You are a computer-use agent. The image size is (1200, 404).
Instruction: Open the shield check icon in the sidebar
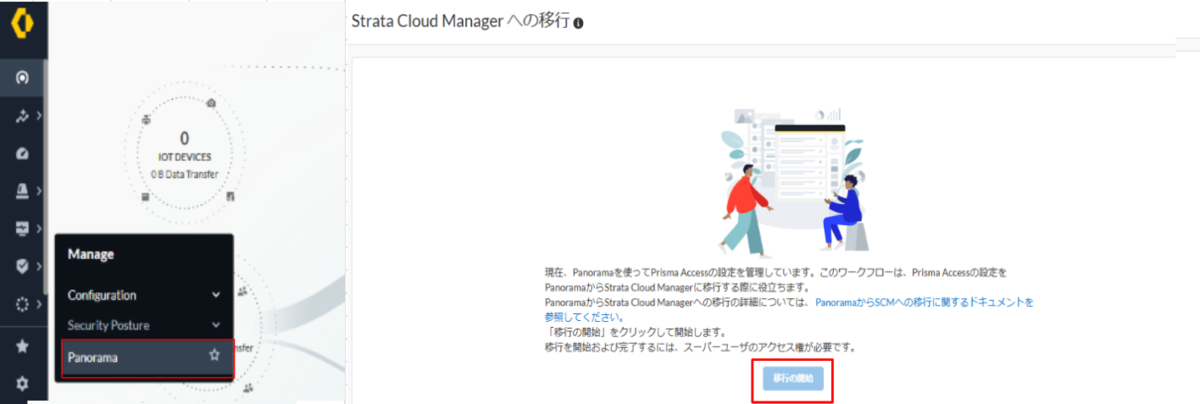click(x=22, y=266)
